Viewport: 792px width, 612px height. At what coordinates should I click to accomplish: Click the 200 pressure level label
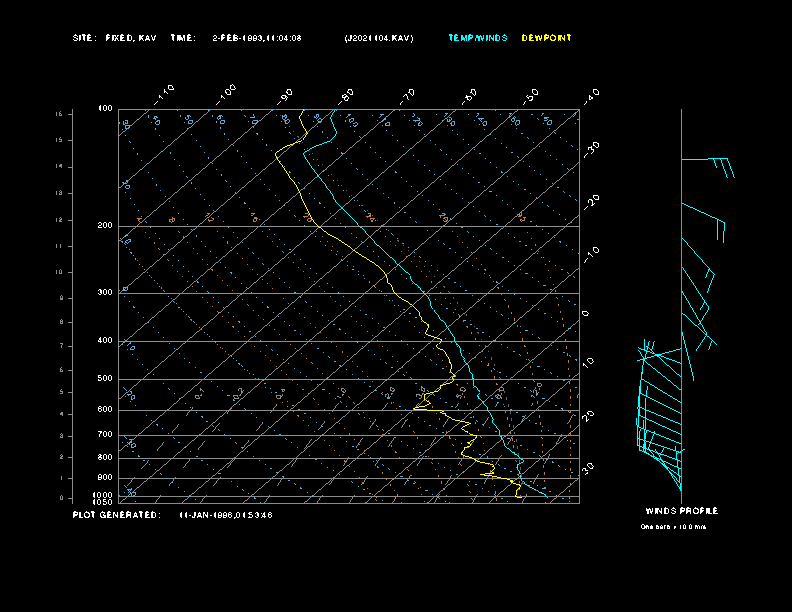pyautogui.click(x=105, y=226)
